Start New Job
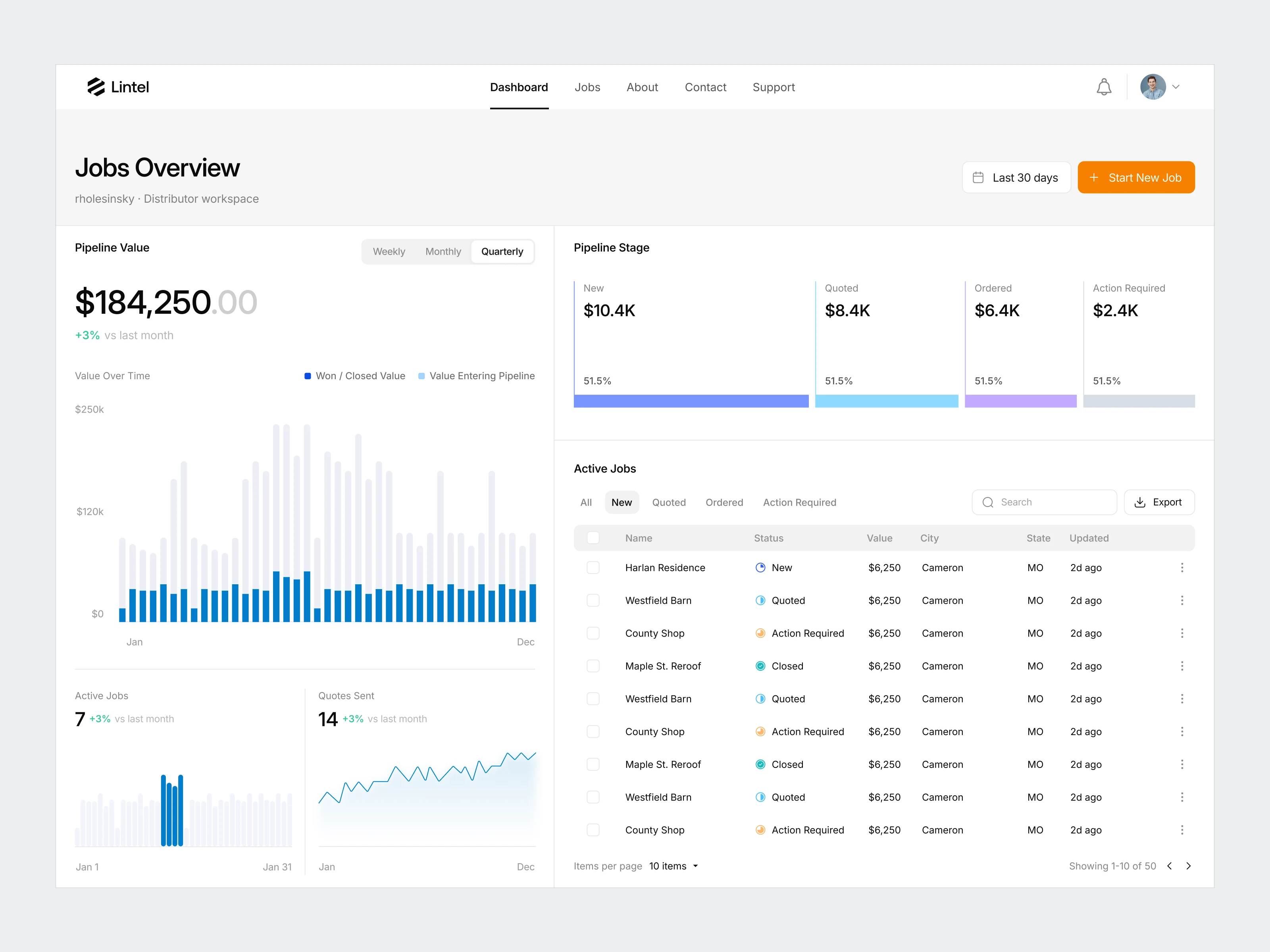 point(1135,178)
